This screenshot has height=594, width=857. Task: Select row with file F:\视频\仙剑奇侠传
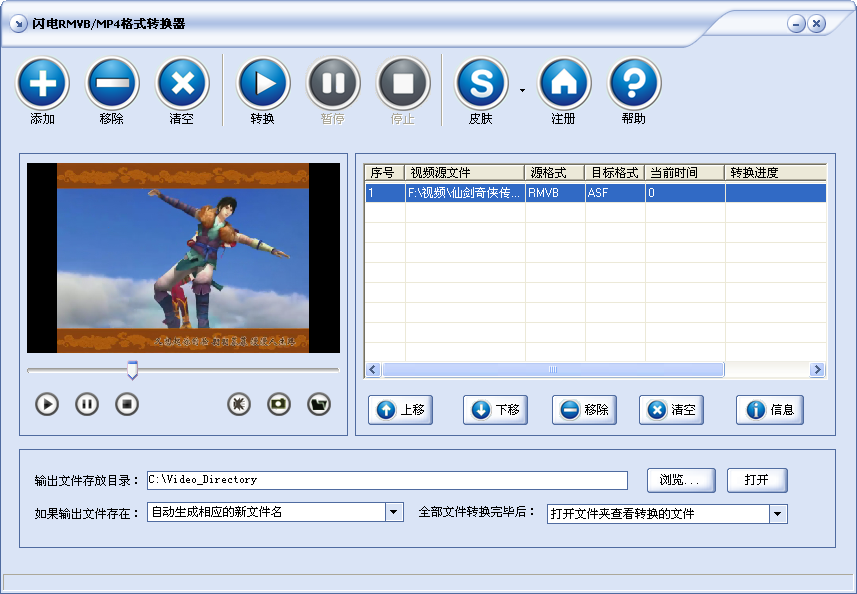click(596, 193)
